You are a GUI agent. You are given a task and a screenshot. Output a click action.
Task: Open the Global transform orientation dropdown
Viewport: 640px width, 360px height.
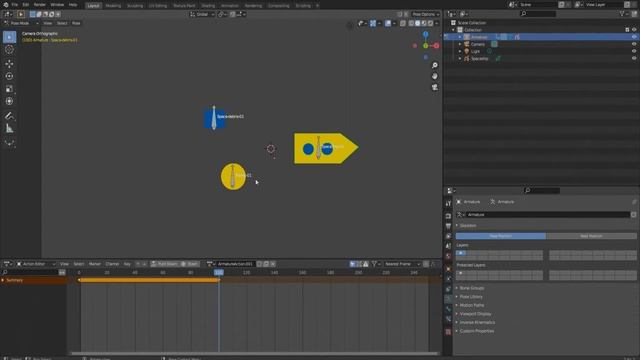(202, 14)
